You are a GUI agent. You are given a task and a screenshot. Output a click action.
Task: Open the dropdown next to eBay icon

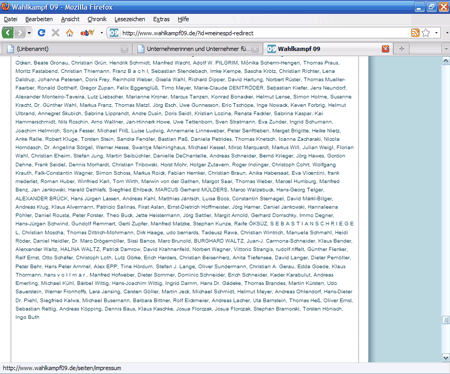point(101,33)
